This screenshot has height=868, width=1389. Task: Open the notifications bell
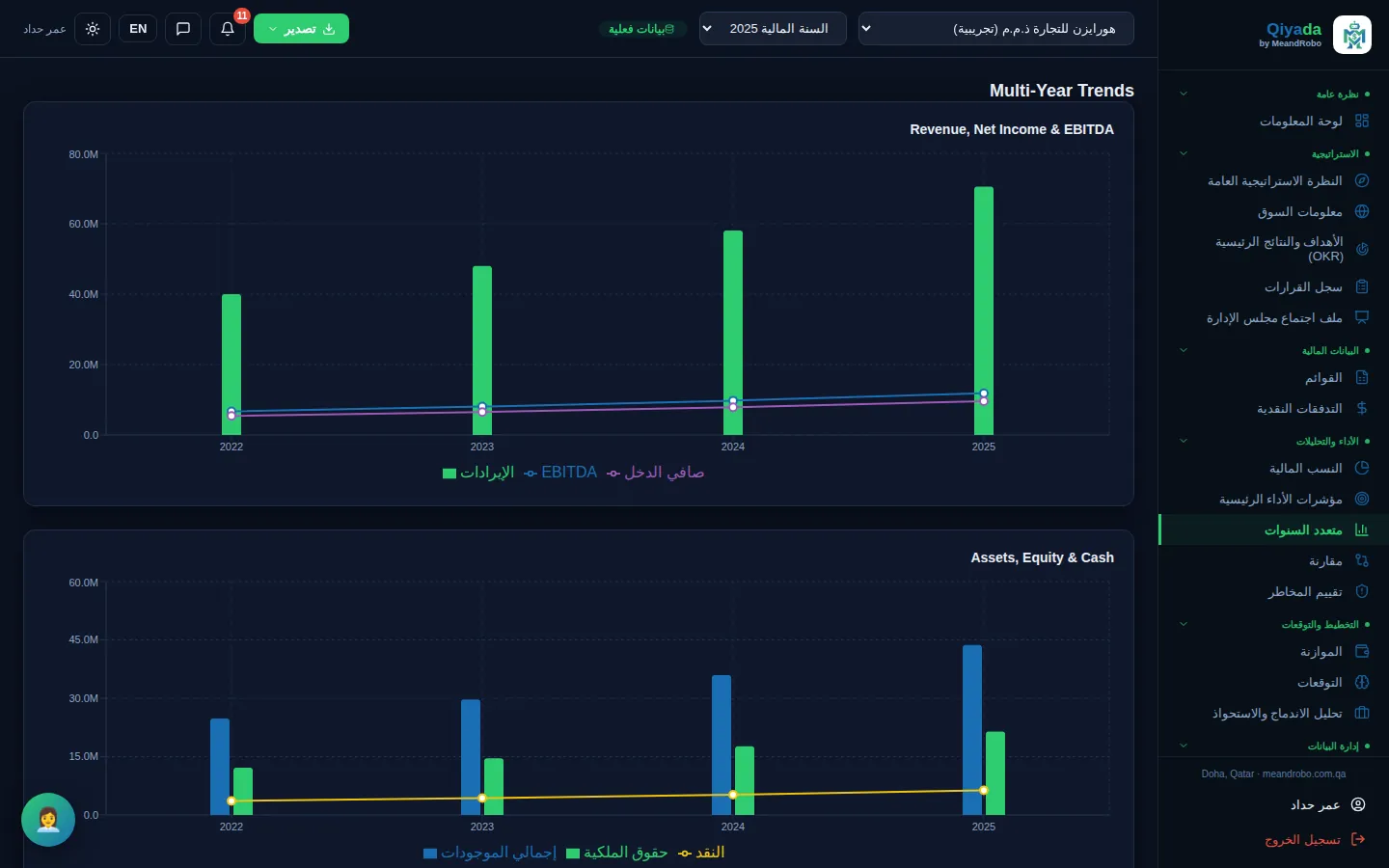pyautogui.click(x=228, y=29)
